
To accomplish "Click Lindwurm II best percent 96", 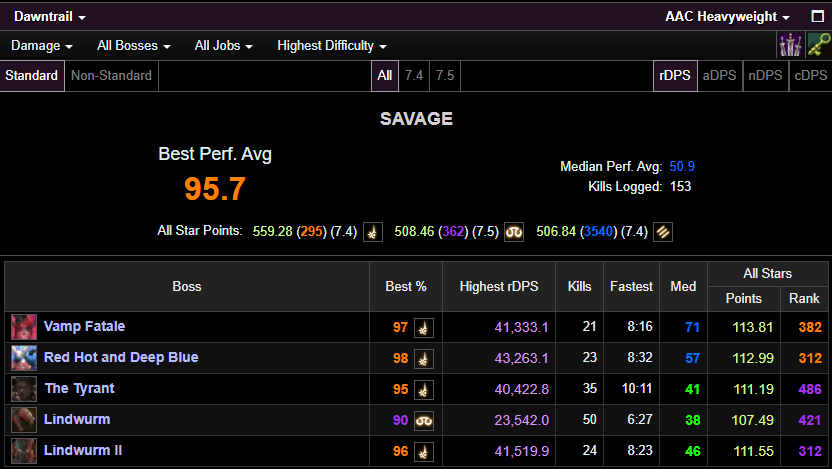I will coord(401,451).
